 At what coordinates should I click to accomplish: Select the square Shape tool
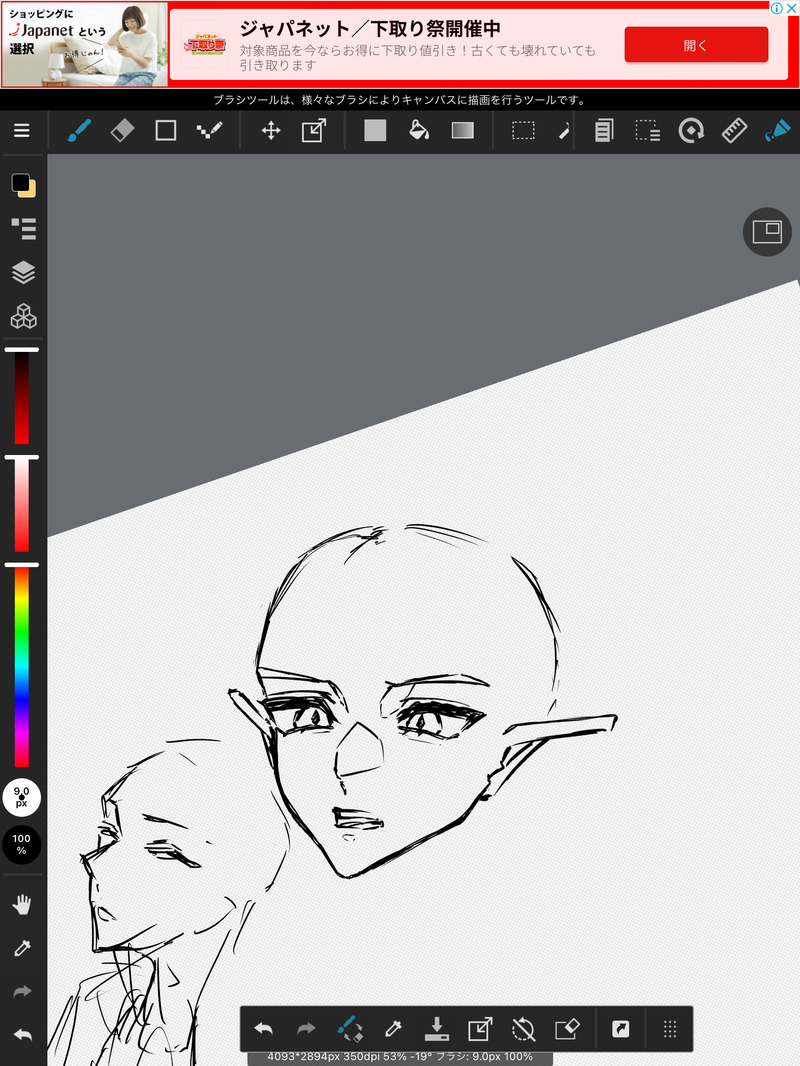coord(166,131)
